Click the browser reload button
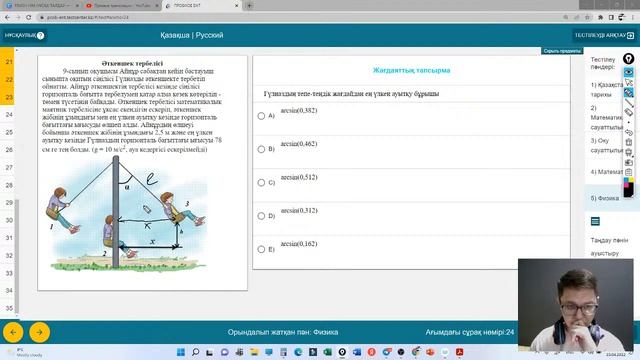This screenshot has height=360, width=640. (29, 17)
